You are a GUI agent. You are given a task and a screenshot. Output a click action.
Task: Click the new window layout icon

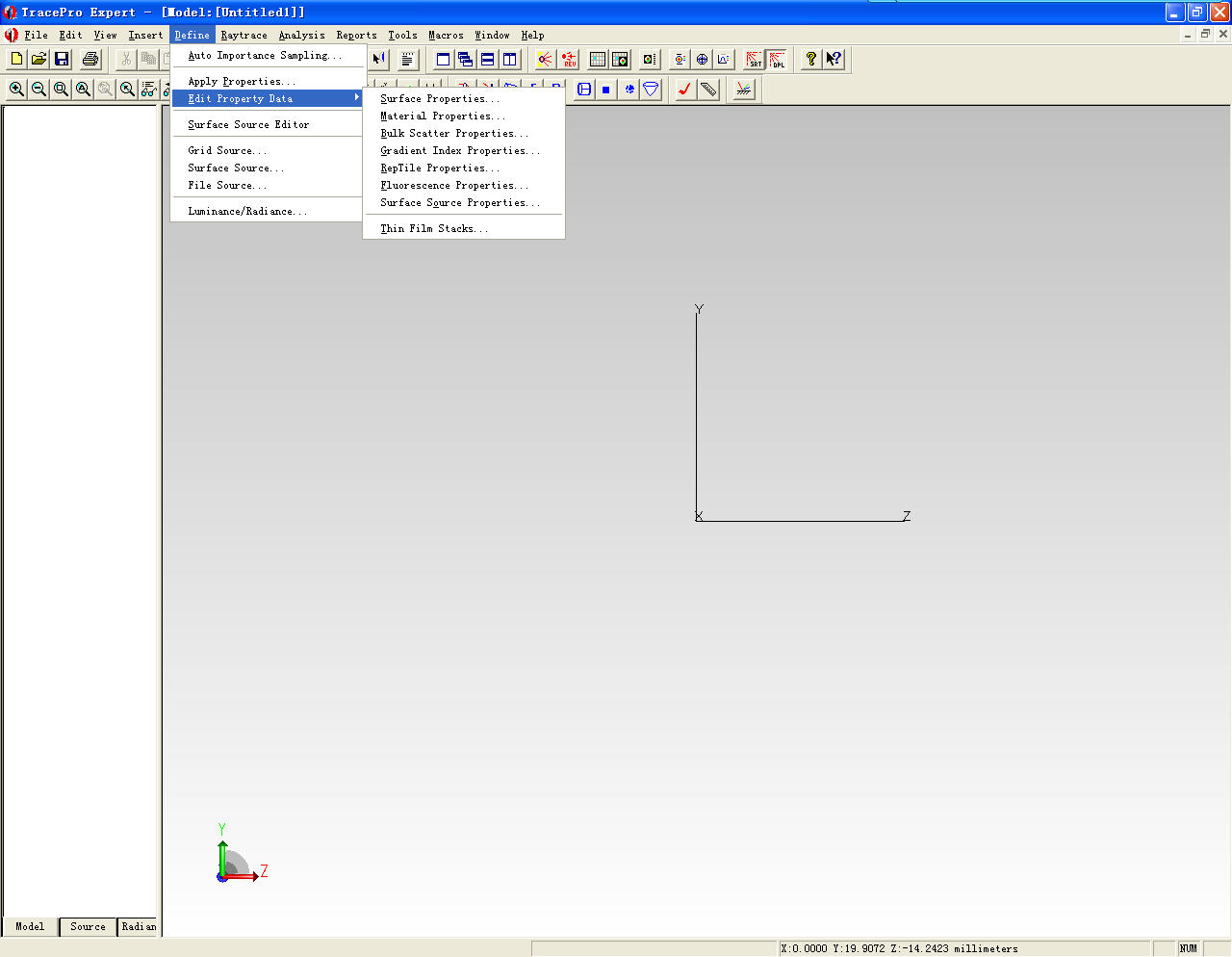tap(443, 59)
